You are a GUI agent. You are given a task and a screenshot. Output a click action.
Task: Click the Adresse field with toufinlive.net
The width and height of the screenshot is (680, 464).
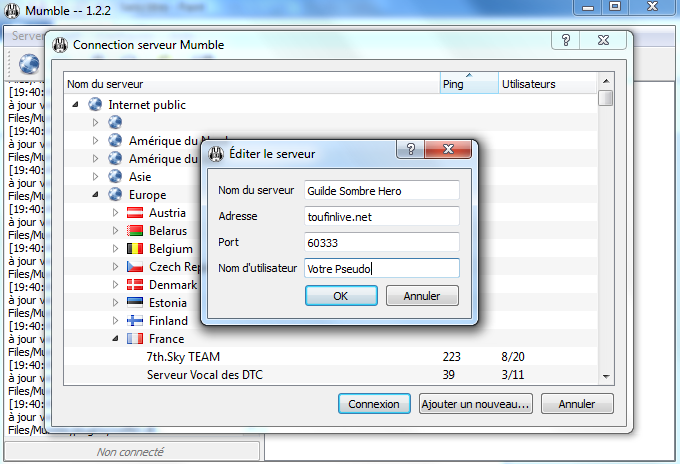point(382,216)
